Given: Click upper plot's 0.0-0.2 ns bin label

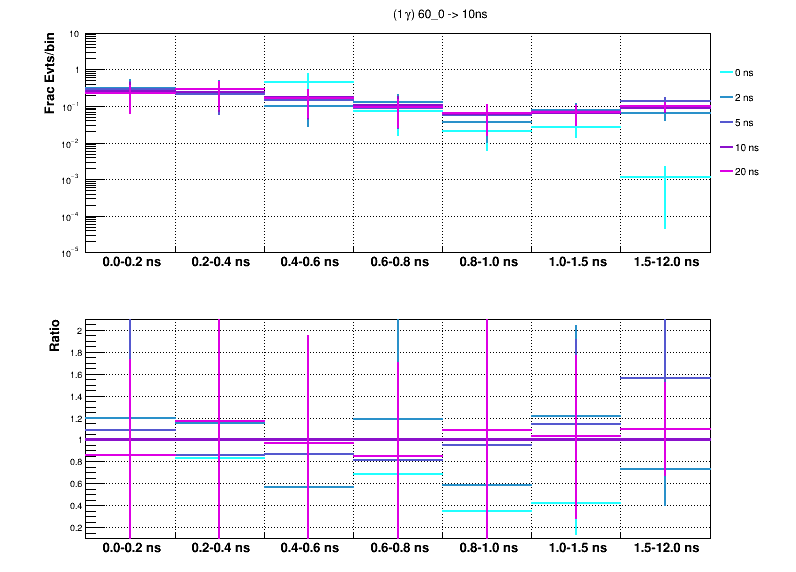Looking at the screenshot, I should click(x=131, y=264).
